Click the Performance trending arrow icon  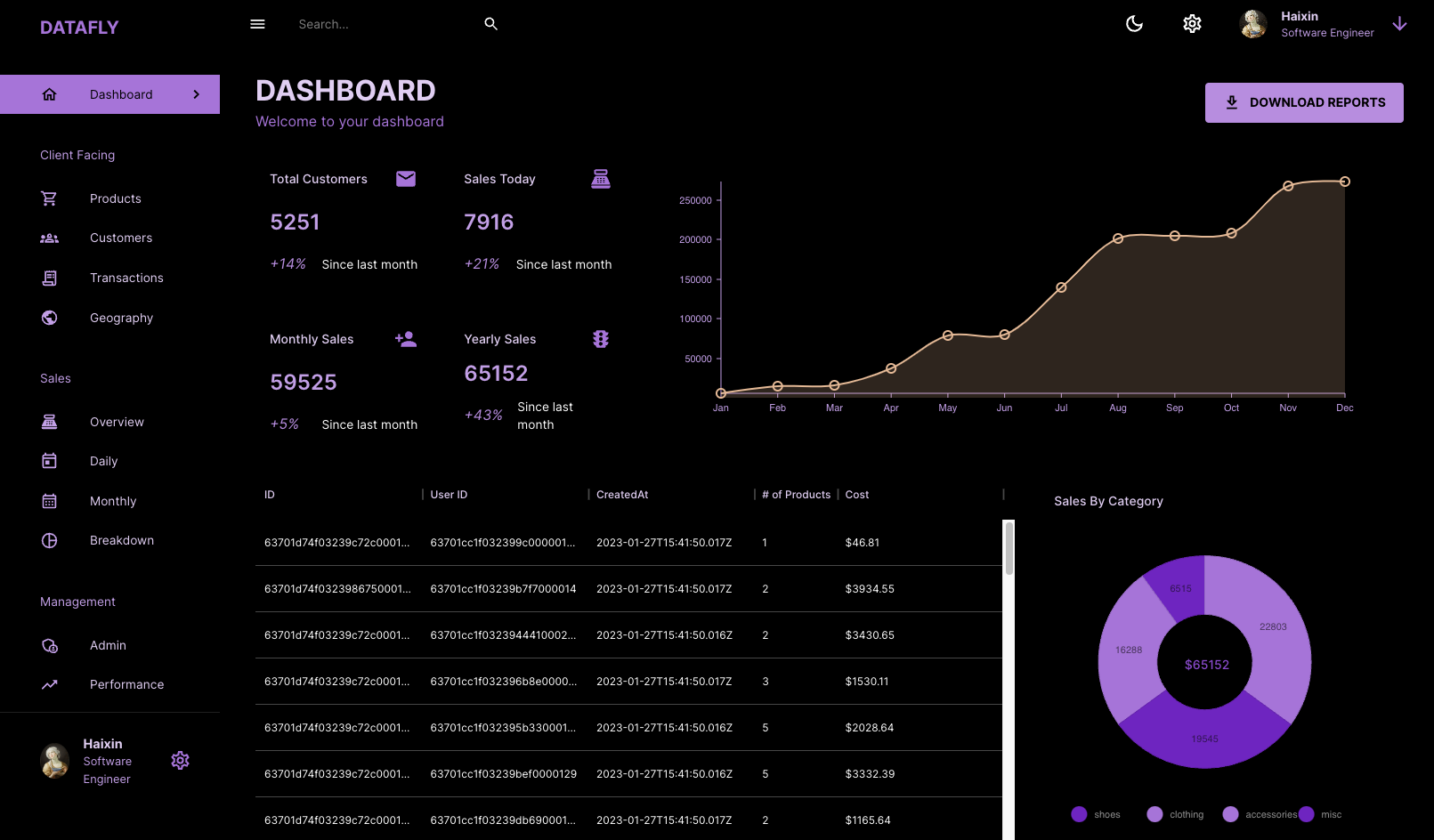(50, 684)
